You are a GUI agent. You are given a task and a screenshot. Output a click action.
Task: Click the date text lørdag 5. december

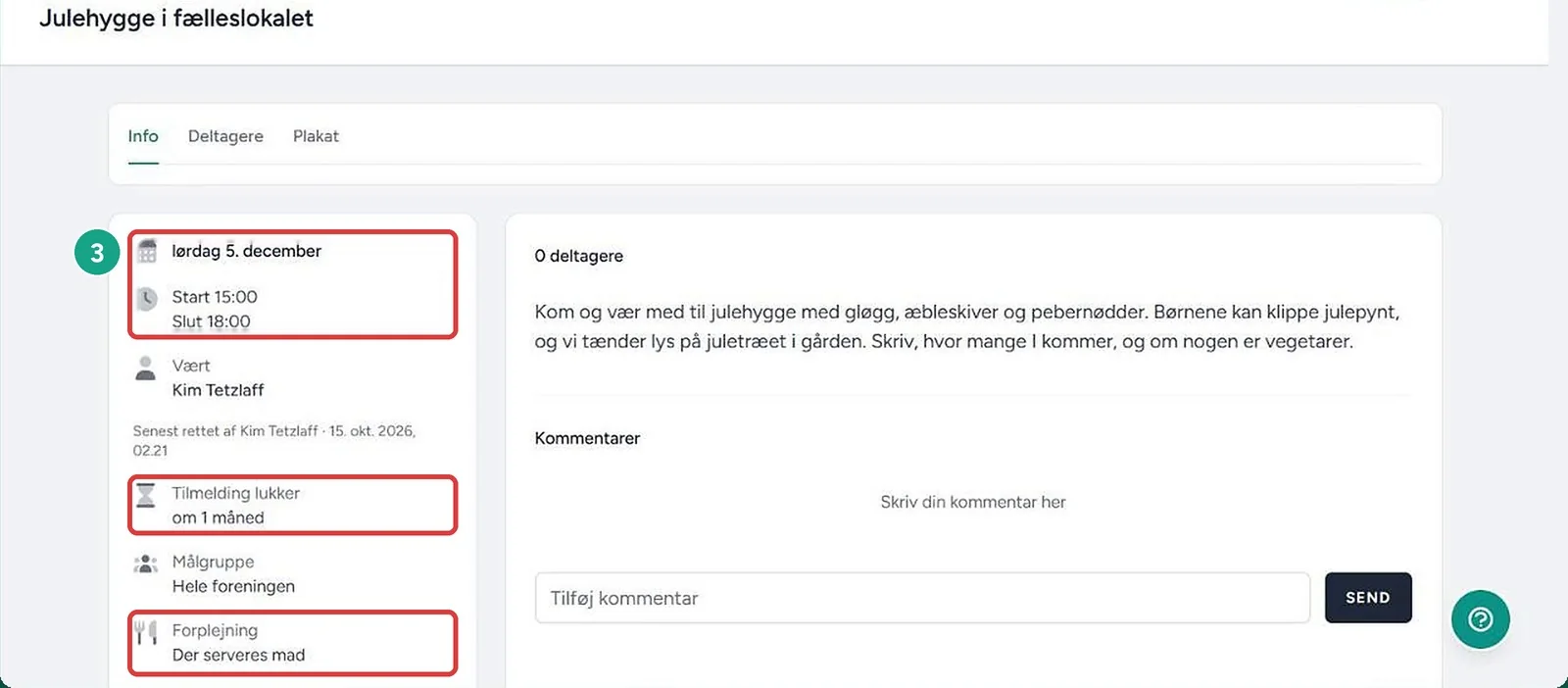[246, 251]
